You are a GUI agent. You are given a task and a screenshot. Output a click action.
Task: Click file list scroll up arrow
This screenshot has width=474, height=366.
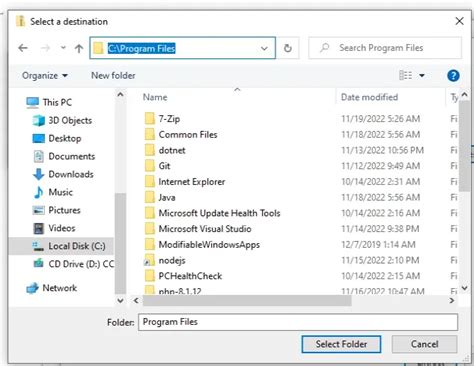[465, 95]
